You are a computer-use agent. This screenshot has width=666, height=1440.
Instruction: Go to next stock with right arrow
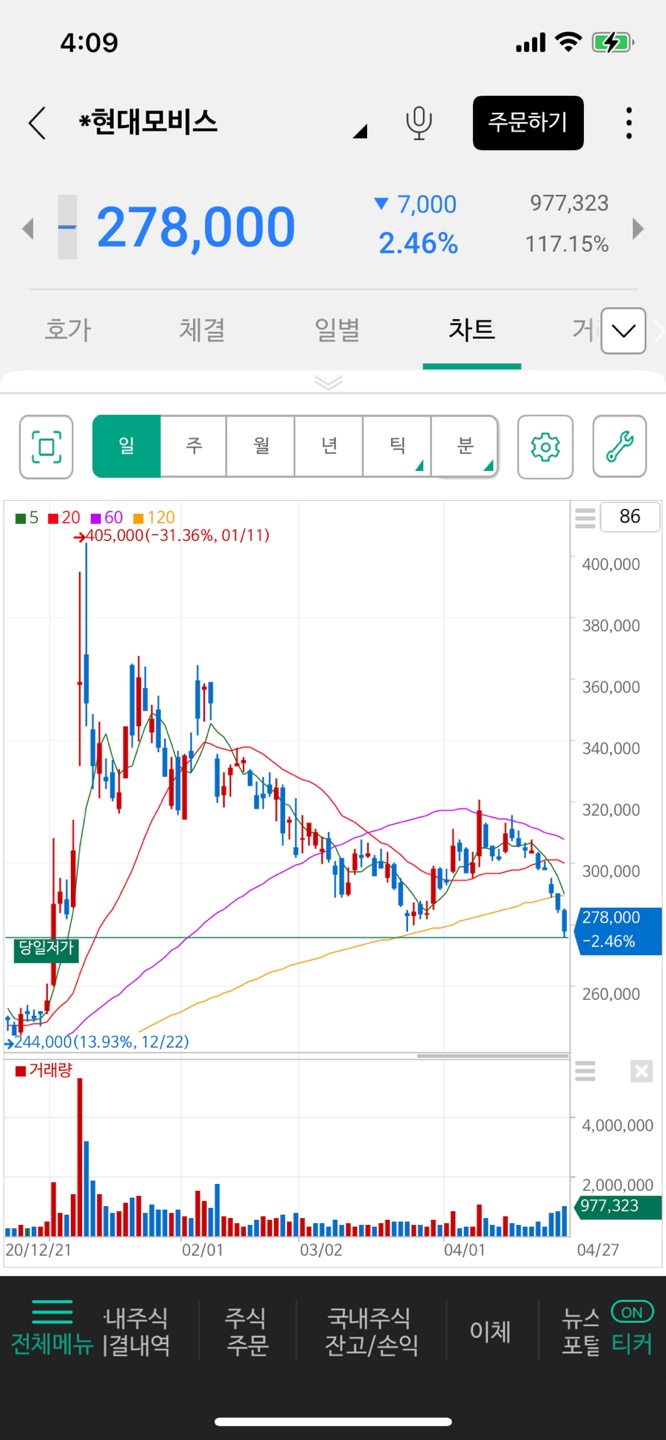(638, 228)
